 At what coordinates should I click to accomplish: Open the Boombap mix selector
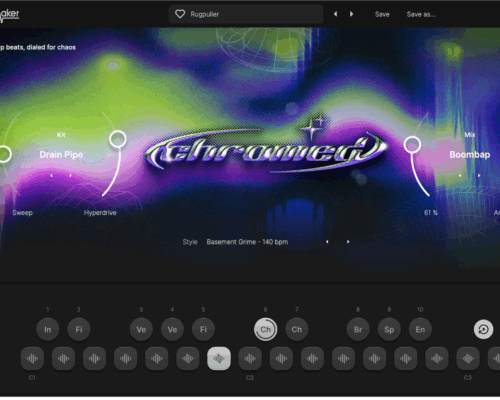click(470, 155)
